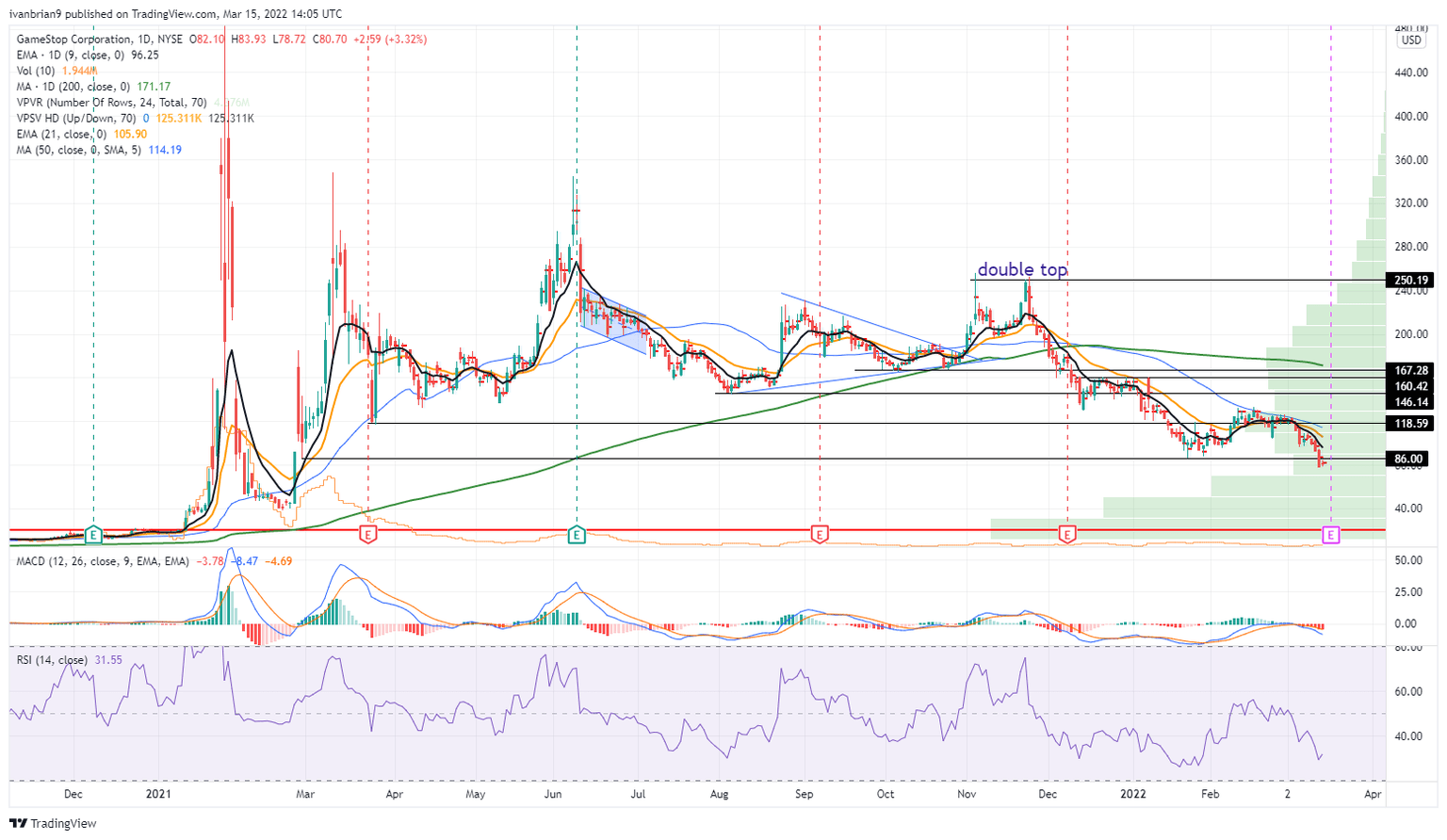The height and width of the screenshot is (840, 1447).
Task: Click the 360.00 price axis value
Action: coord(1411,160)
